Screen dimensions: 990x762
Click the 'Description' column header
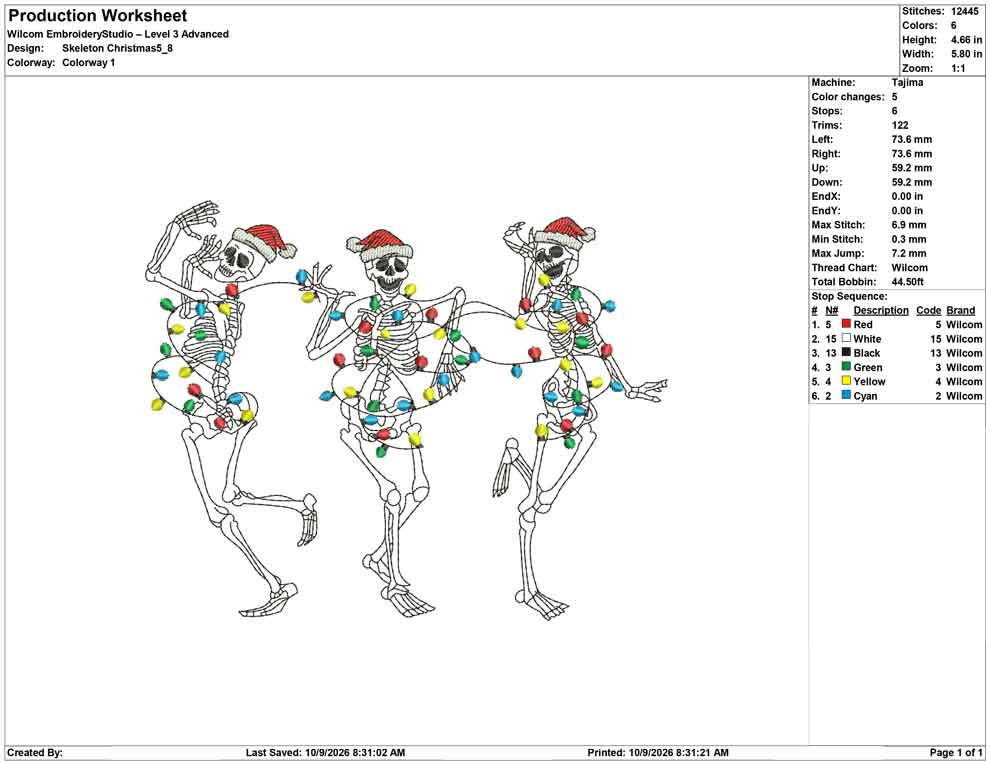coord(881,310)
